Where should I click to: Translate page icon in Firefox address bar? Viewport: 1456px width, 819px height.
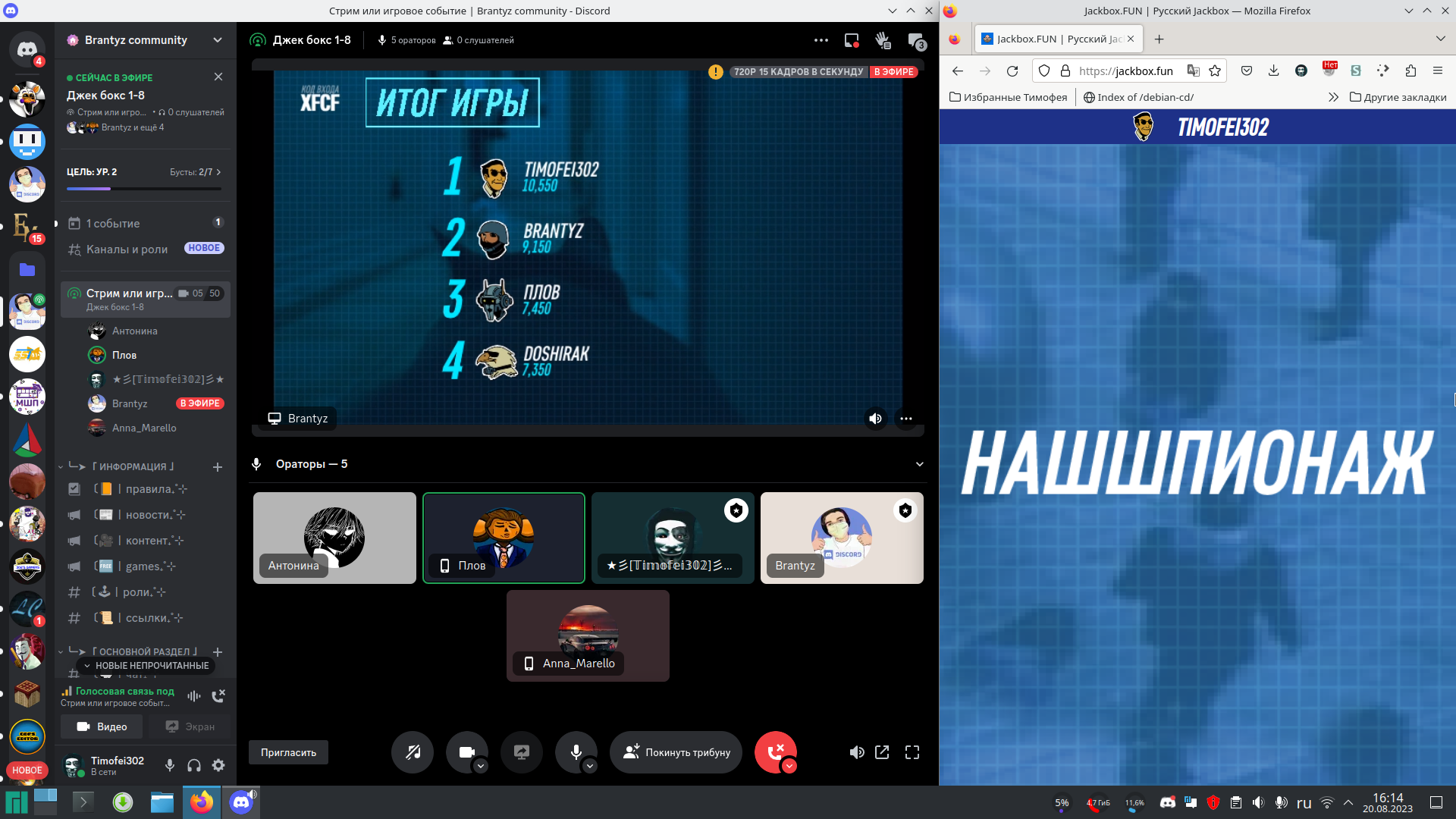[x=1194, y=71]
